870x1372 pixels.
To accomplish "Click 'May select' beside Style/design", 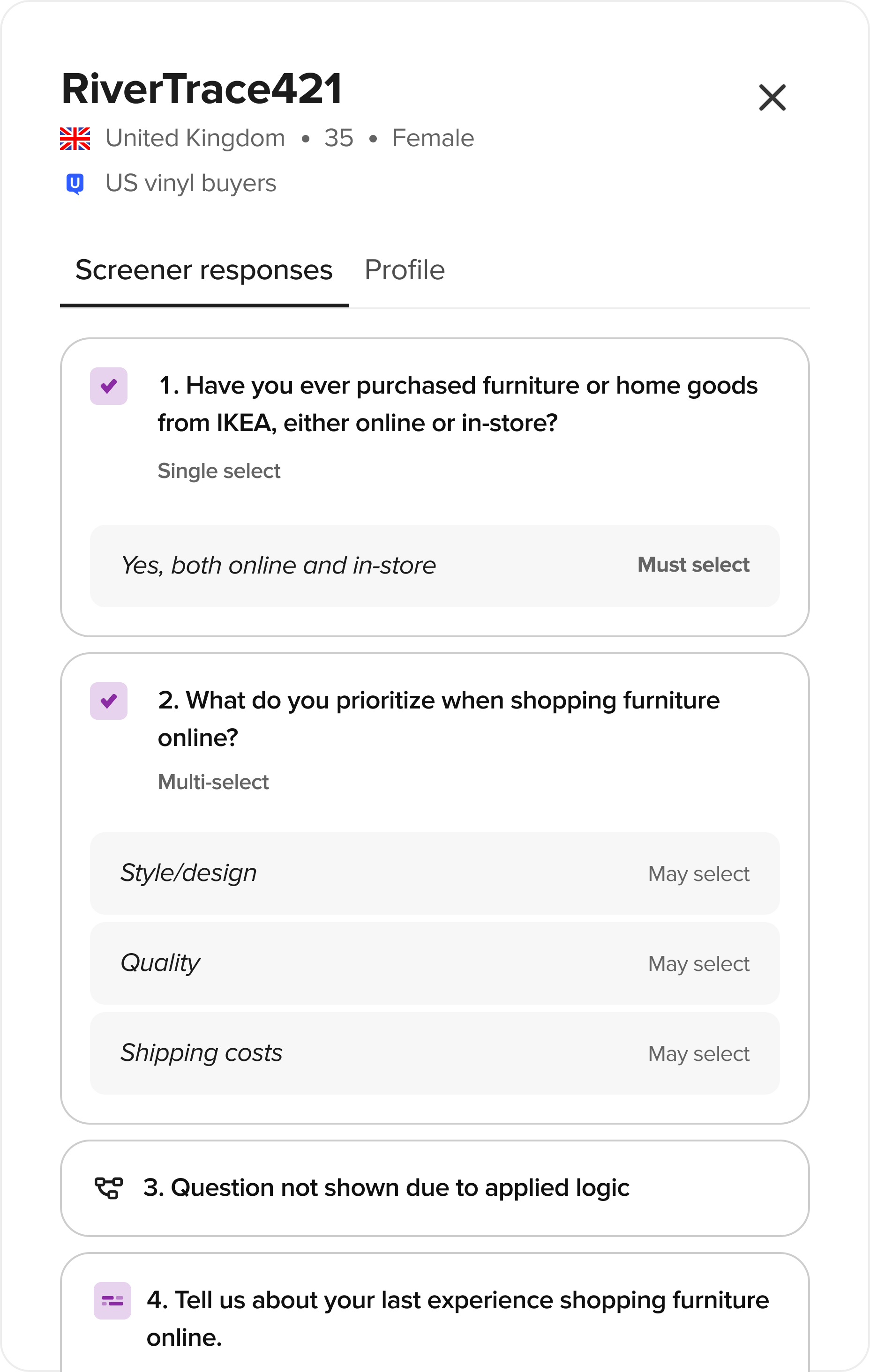I will (x=698, y=874).
